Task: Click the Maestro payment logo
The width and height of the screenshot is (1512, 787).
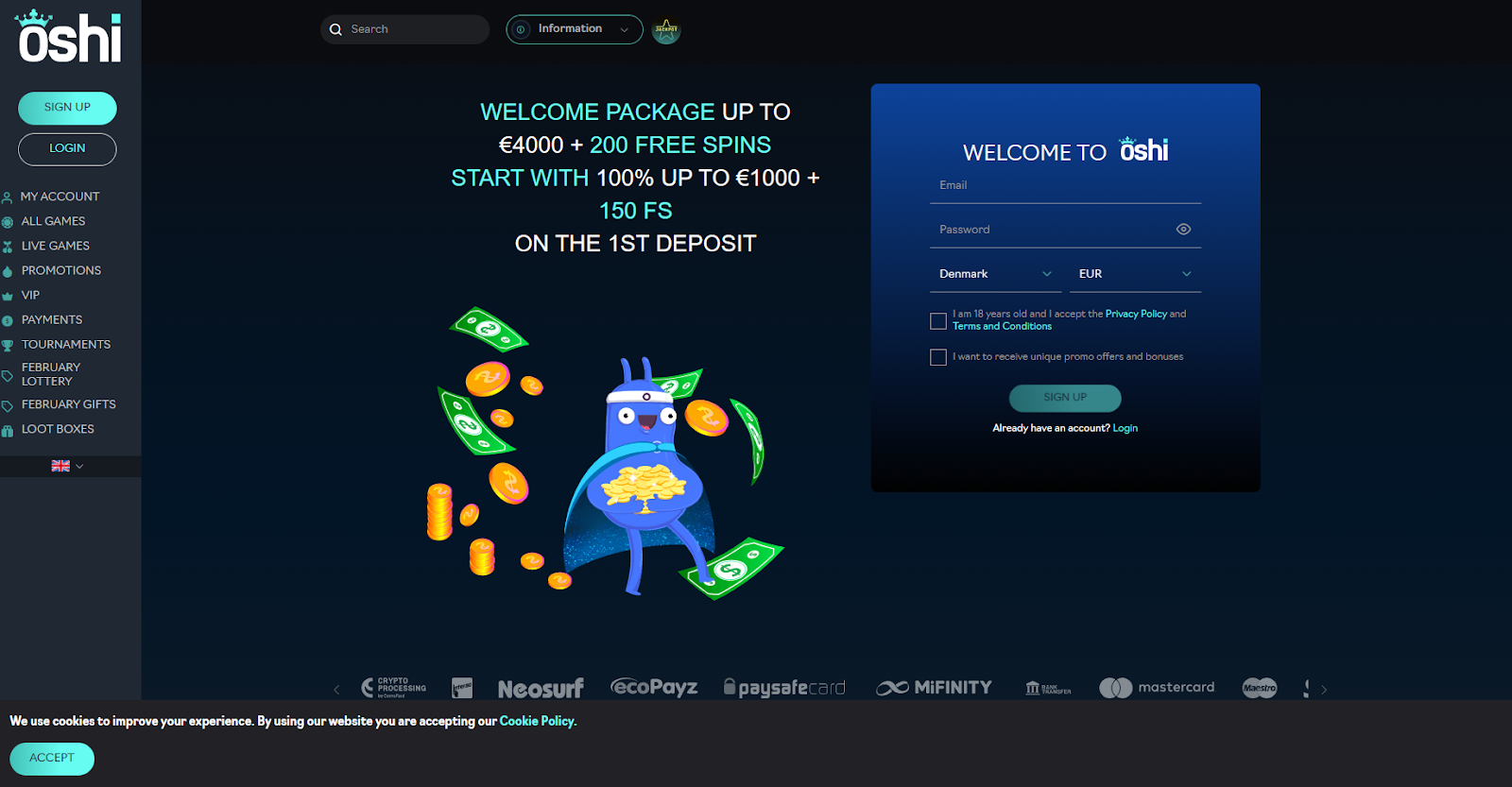Action: (1260, 688)
